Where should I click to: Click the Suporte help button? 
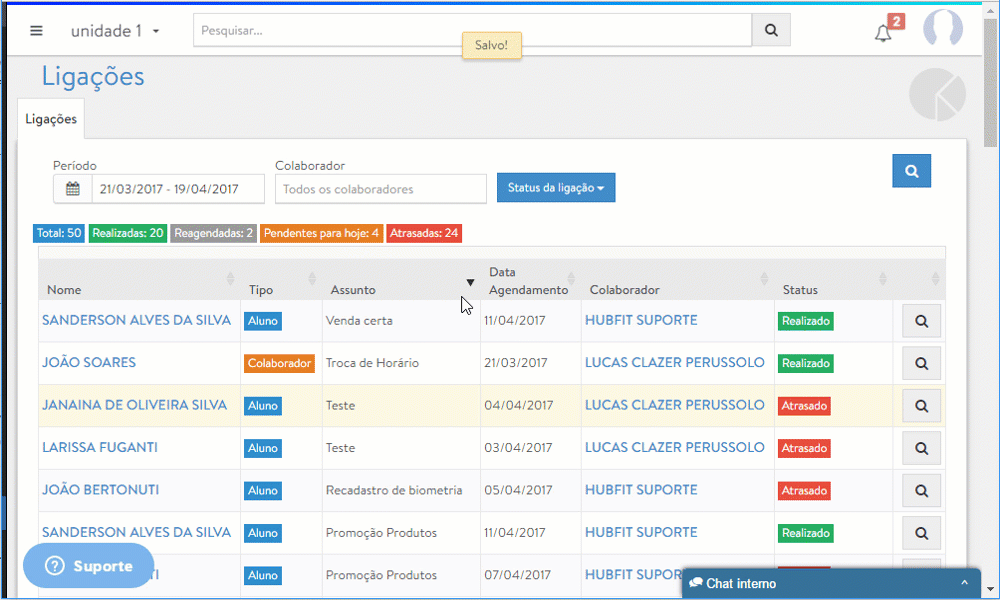(89, 566)
